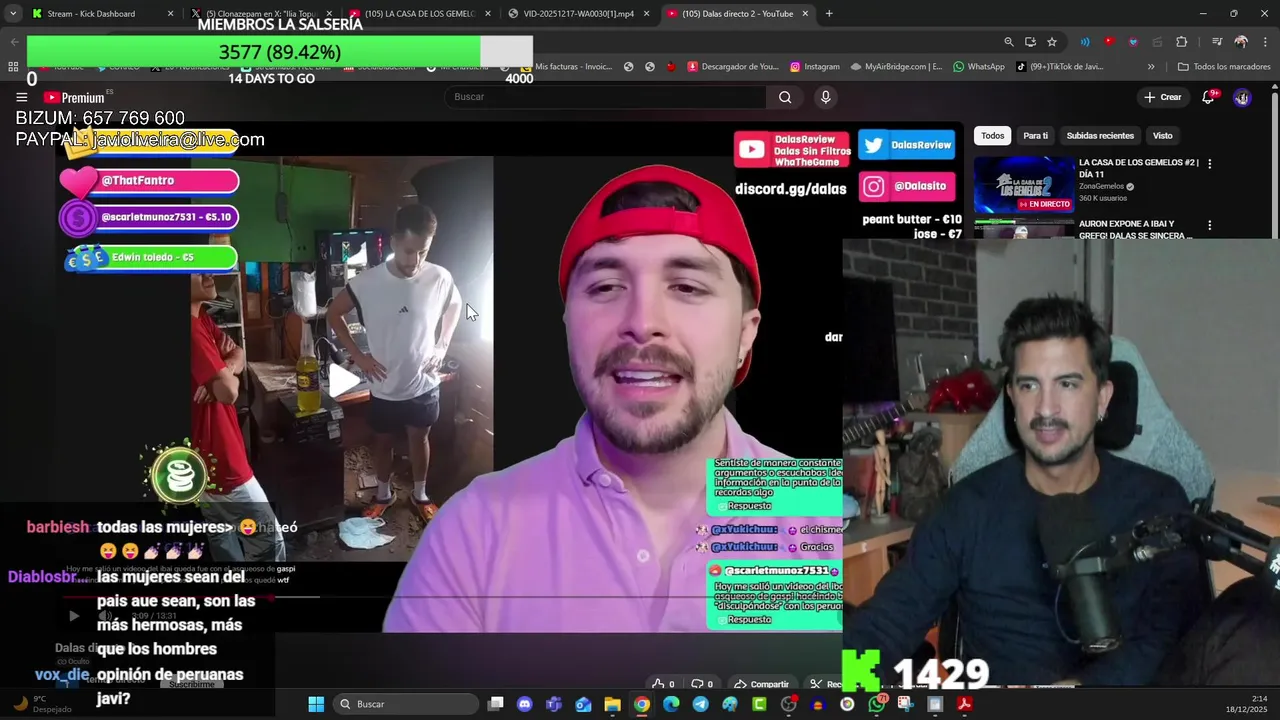The image size is (1280, 720).
Task: Click the Crear button
Action: click(x=1163, y=97)
